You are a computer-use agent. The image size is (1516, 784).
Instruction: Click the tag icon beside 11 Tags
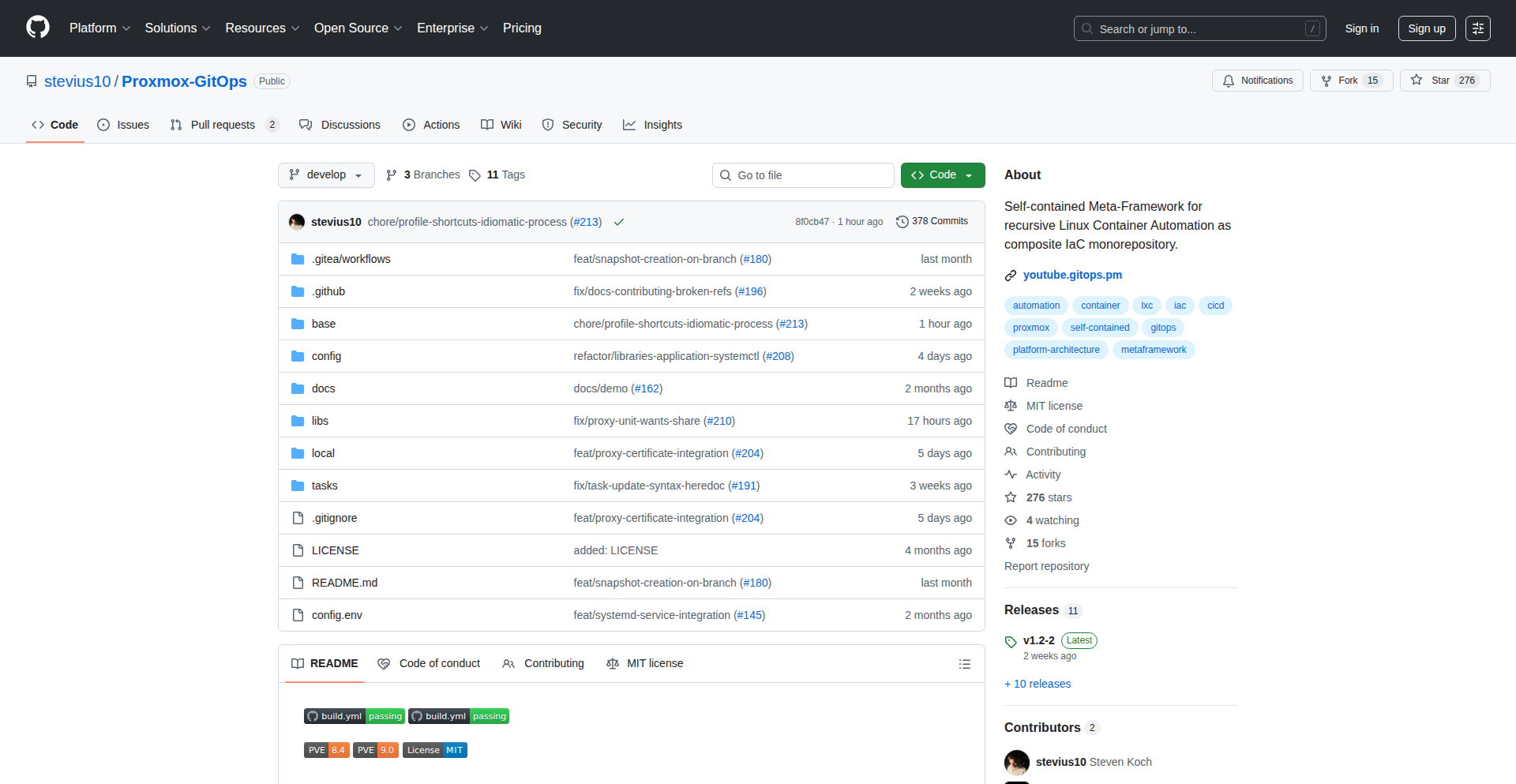click(x=475, y=174)
